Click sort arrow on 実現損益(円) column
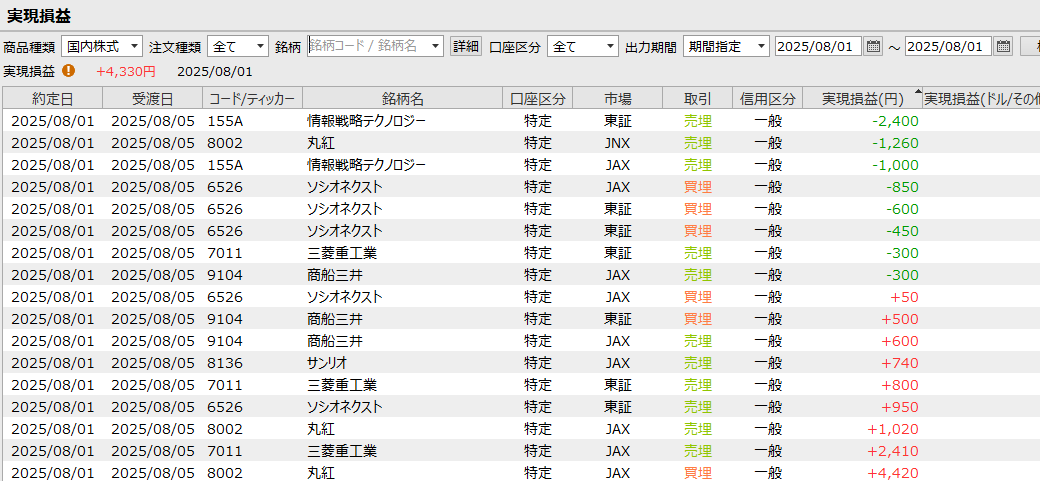The height and width of the screenshot is (481, 1040). coord(918,92)
